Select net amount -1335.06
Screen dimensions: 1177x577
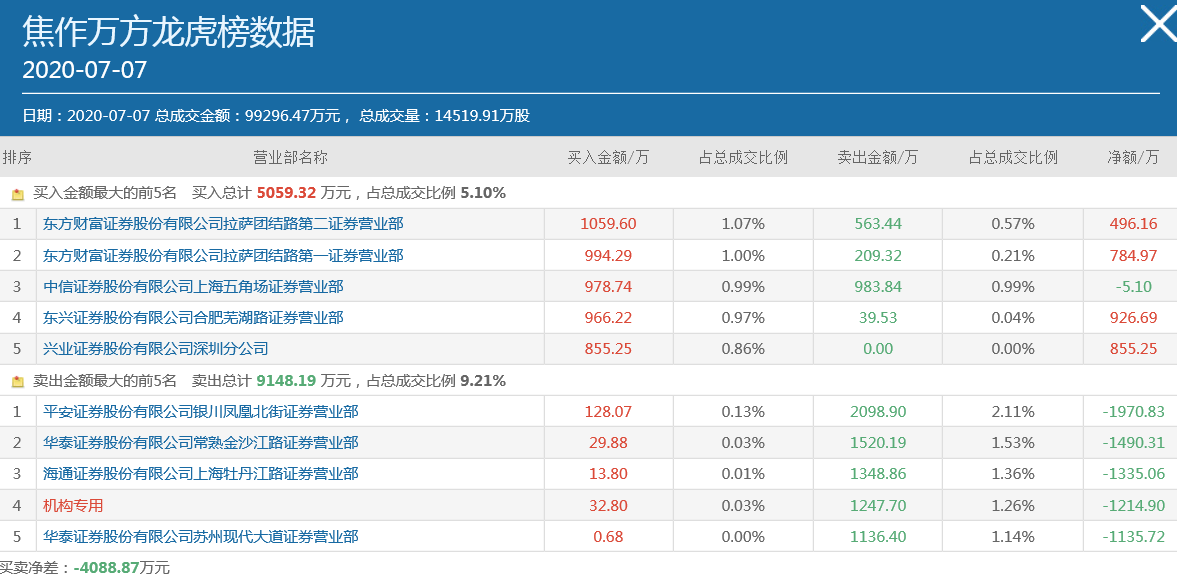1133,473
